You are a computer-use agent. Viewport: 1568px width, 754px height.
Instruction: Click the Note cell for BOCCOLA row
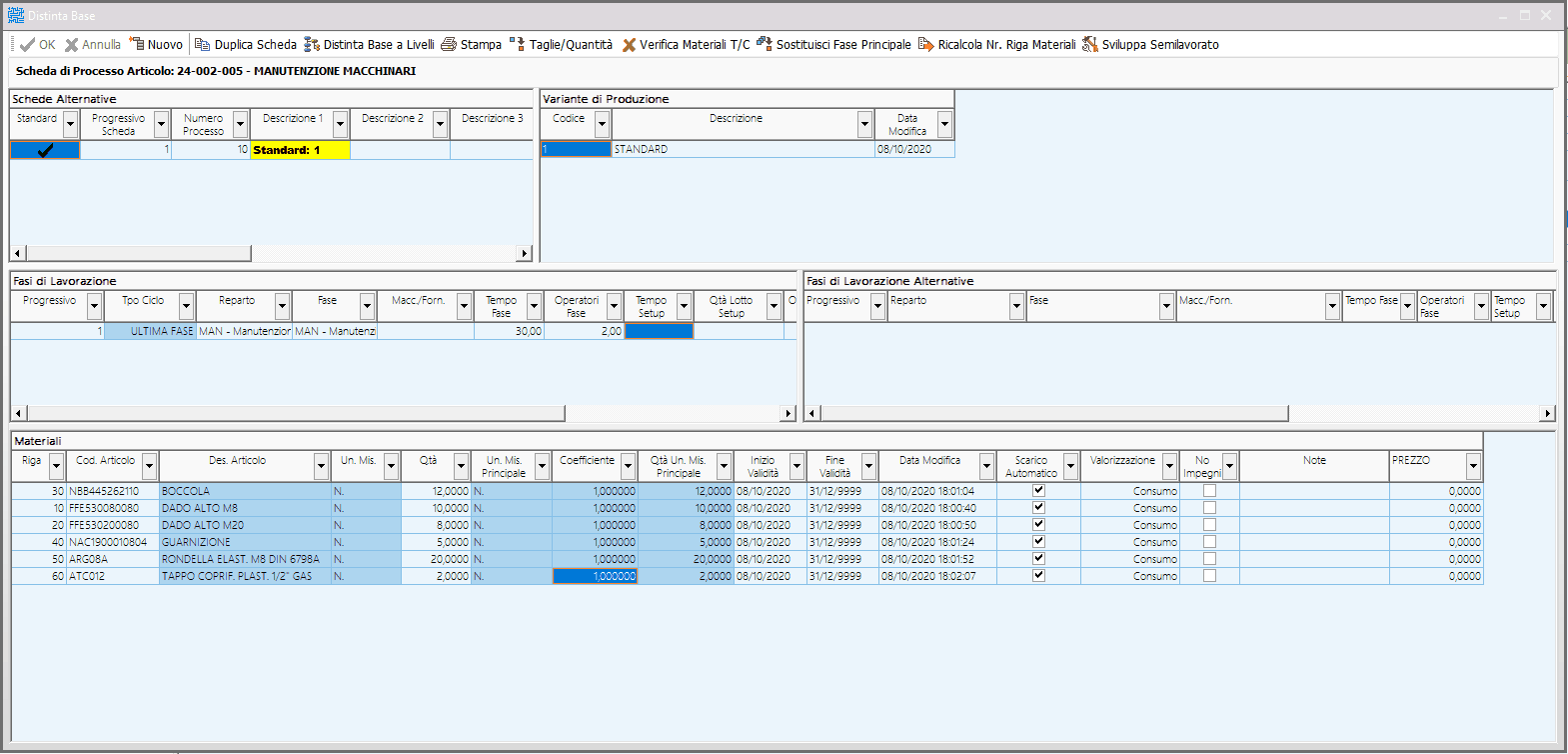click(x=1314, y=491)
